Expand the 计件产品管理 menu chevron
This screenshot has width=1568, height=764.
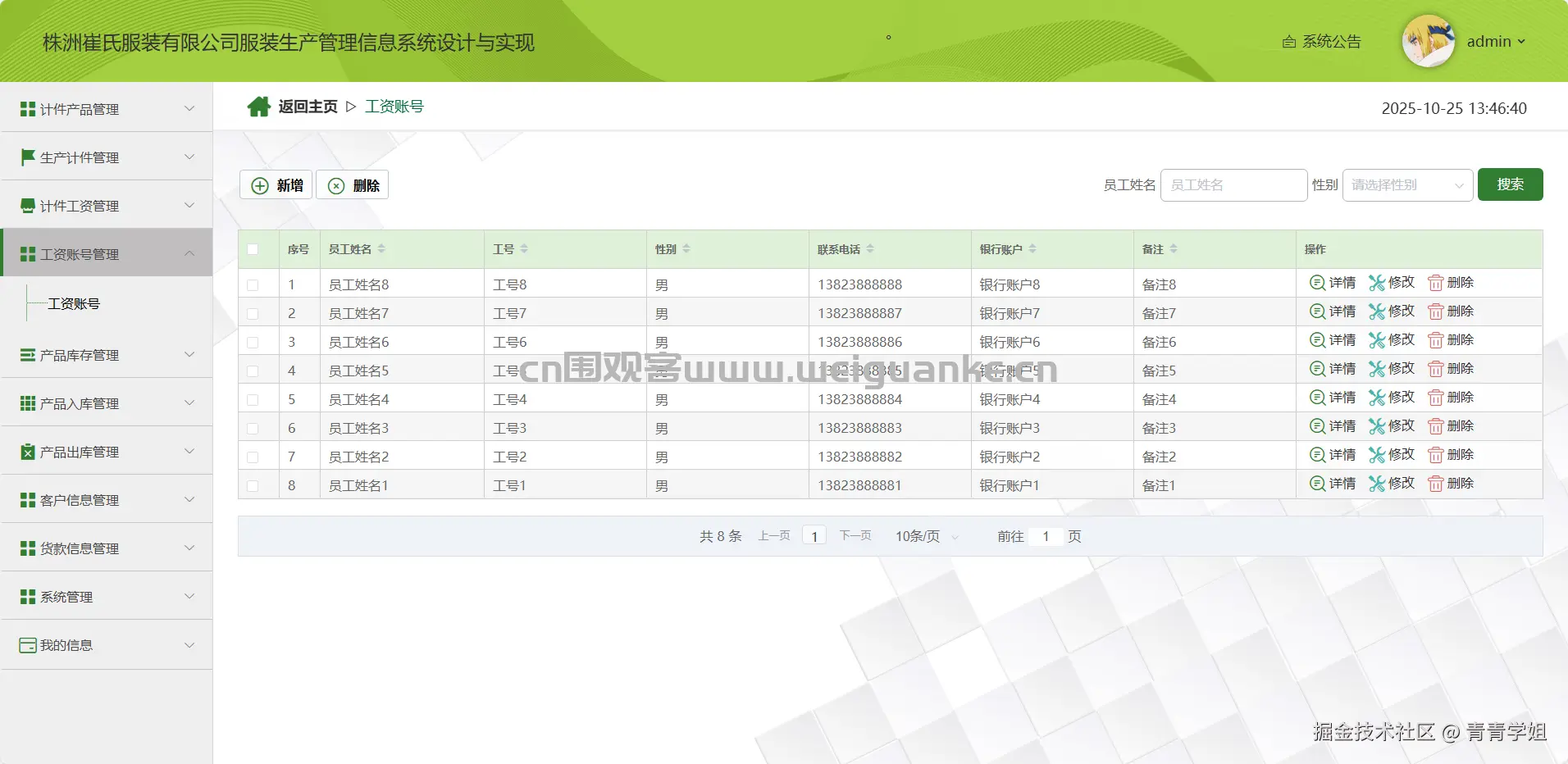coord(189,108)
